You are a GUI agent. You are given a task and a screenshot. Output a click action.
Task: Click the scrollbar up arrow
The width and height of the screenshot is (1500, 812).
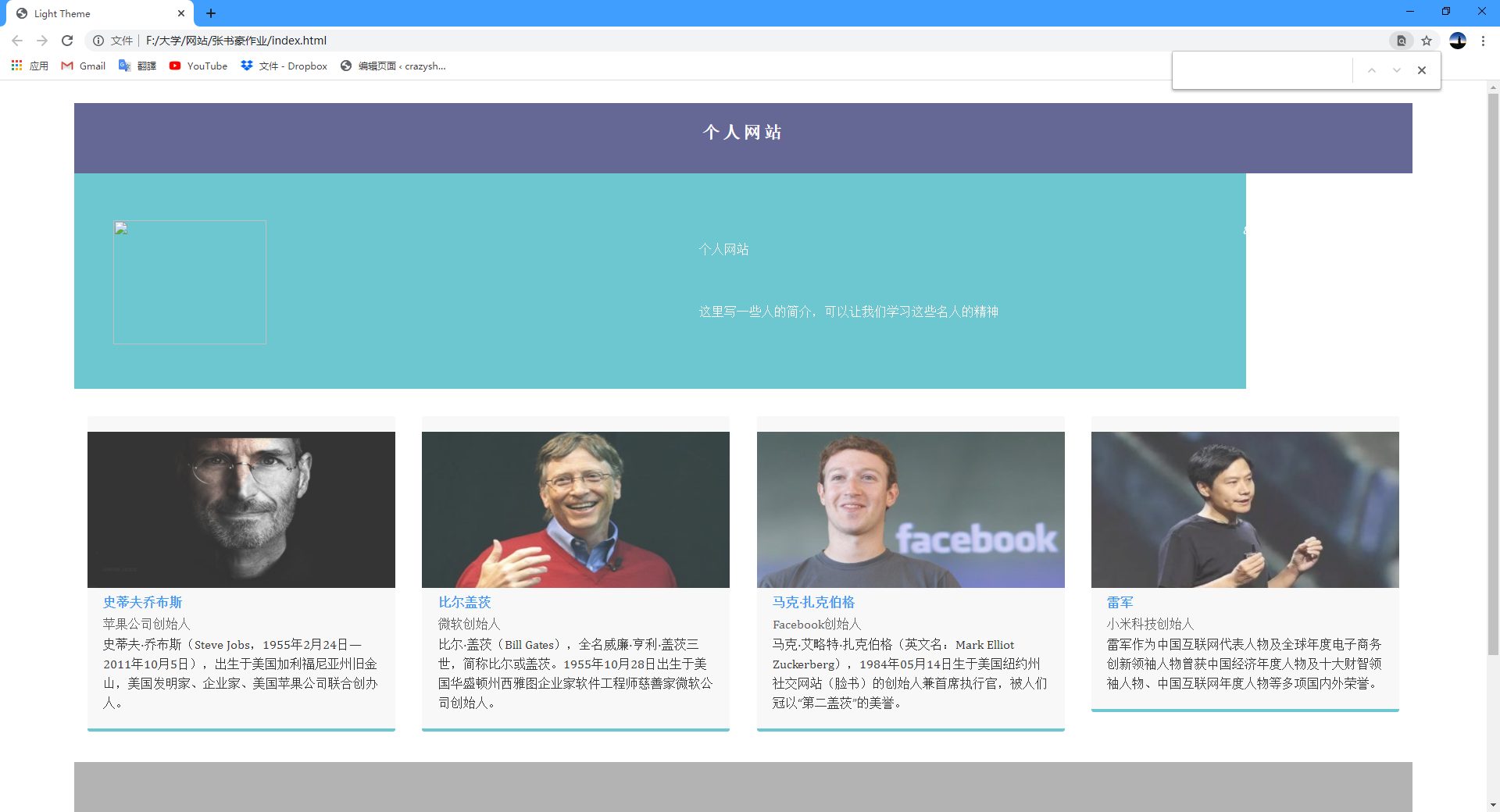point(1493,87)
